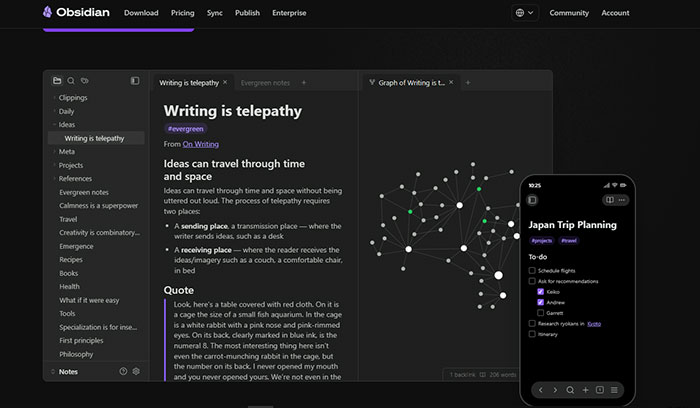Tap the back arrow on phone toolbar
The width and height of the screenshot is (700, 408).
(x=541, y=390)
